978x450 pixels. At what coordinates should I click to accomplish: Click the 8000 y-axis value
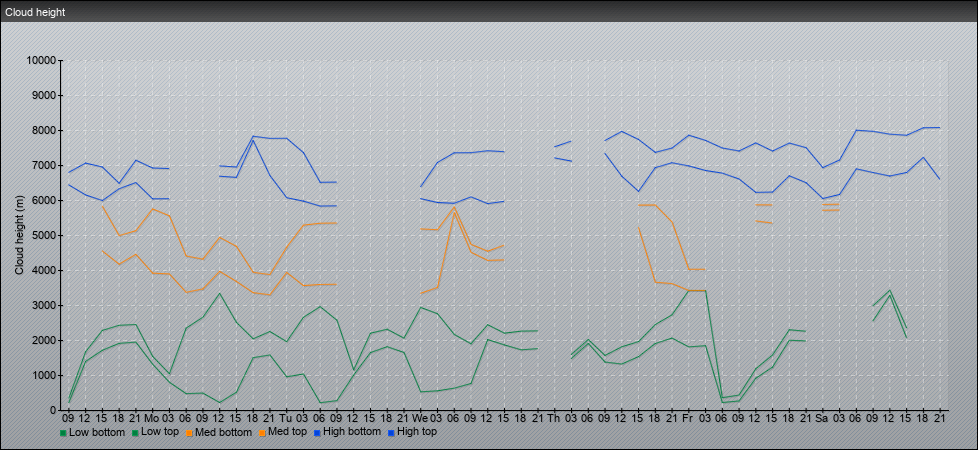pos(44,130)
